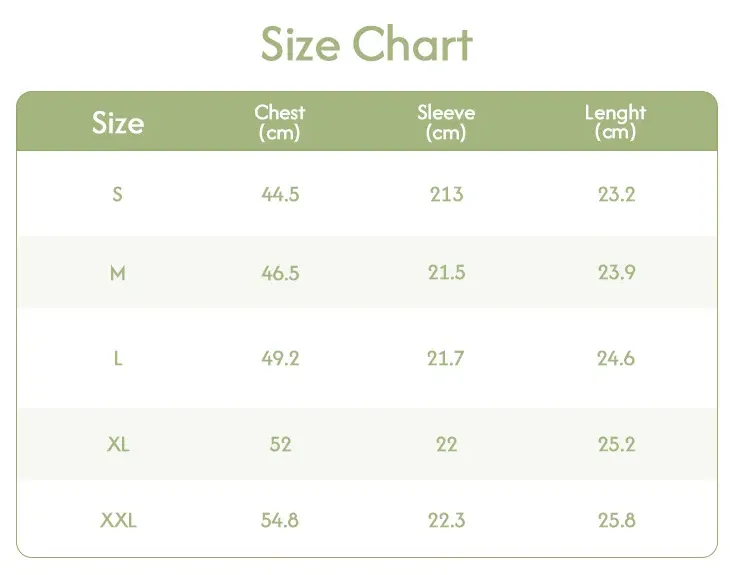730x575 pixels.
Task: Select the Size column header
Action: 118,123
